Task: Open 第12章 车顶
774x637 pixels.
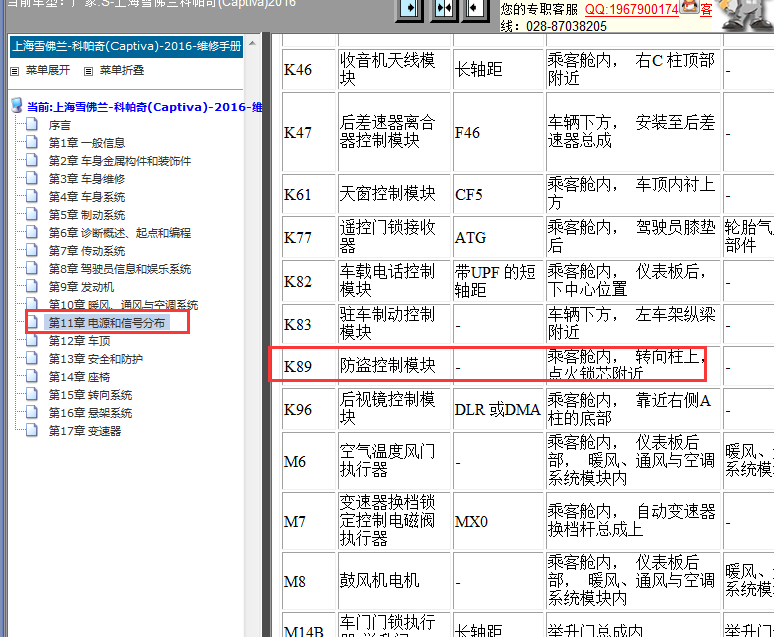Action: click(79, 341)
